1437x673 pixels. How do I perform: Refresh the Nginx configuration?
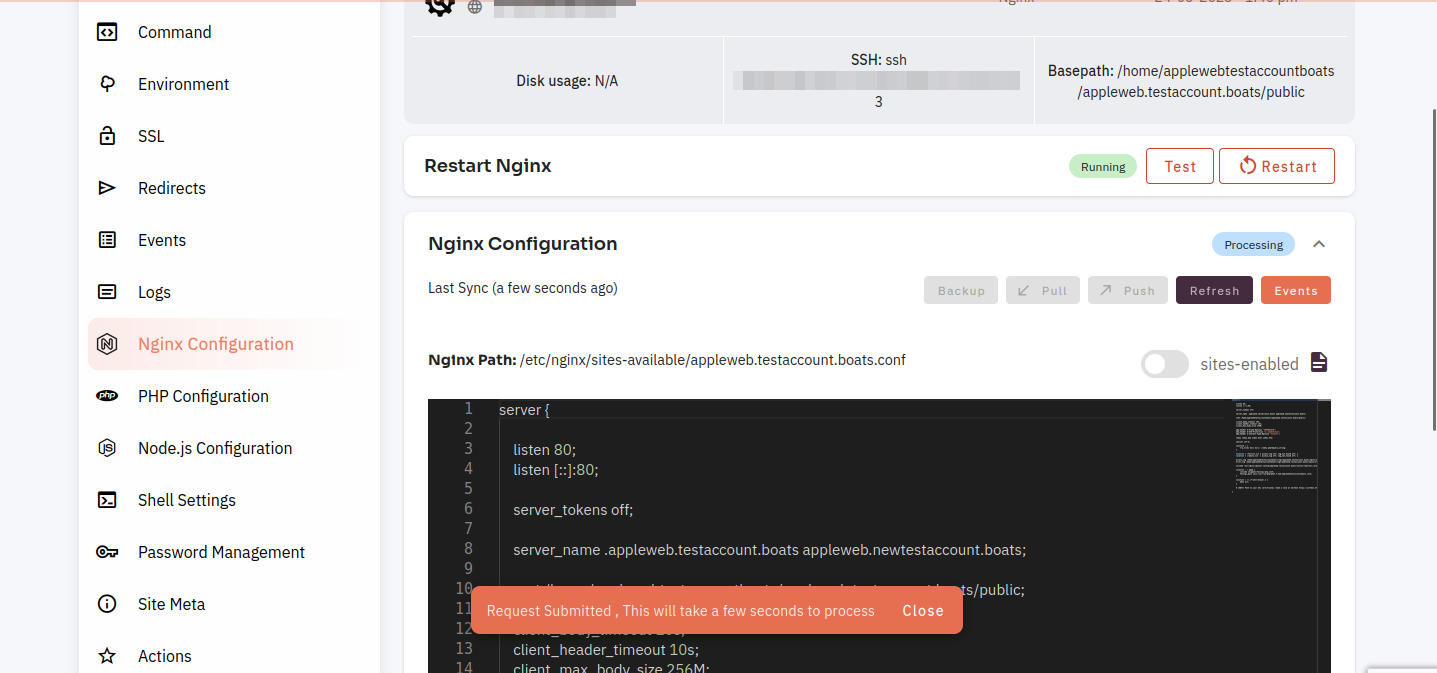coord(1215,290)
